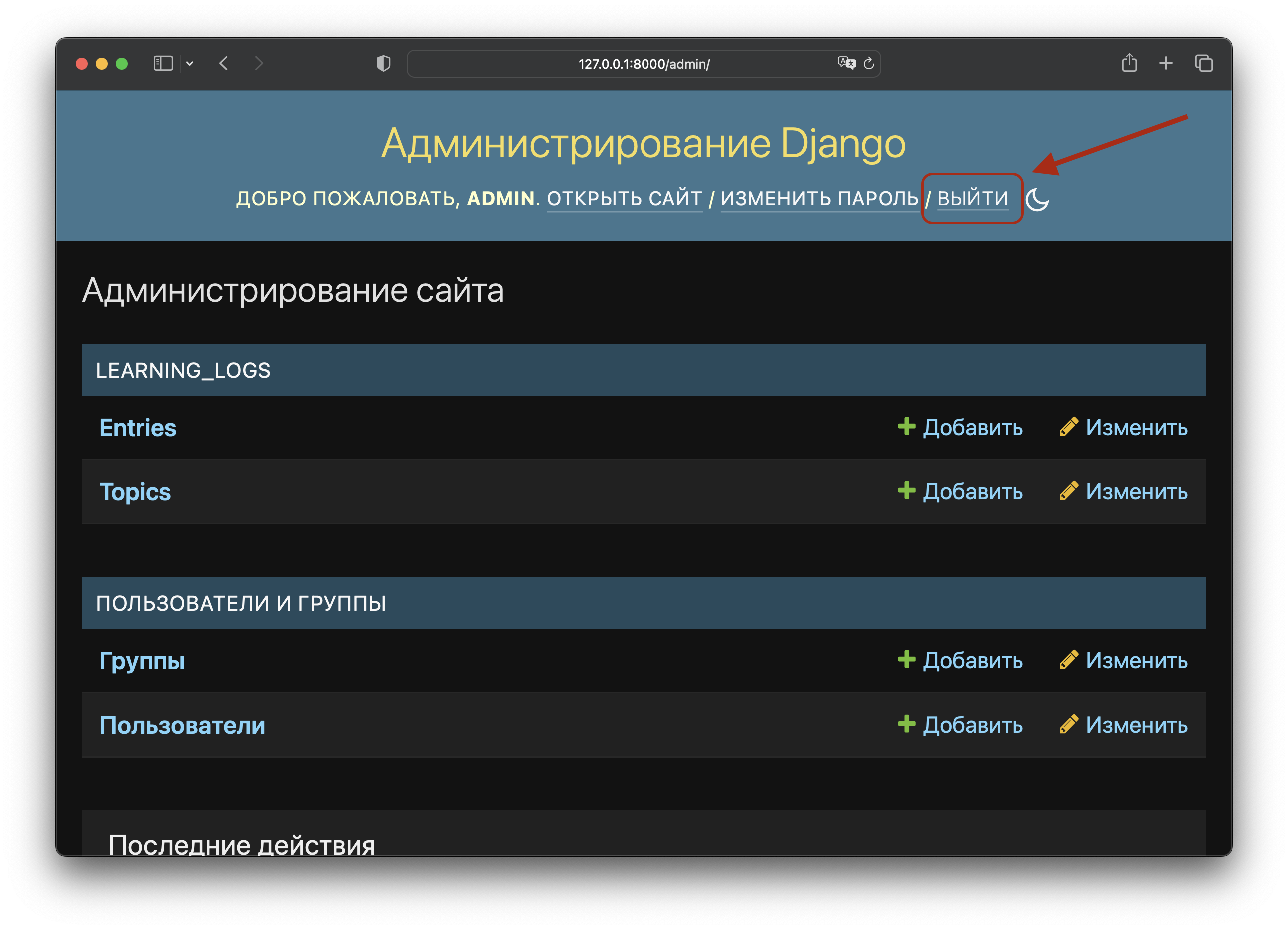Click the pencil icon in Пользователи row

pos(1069,724)
